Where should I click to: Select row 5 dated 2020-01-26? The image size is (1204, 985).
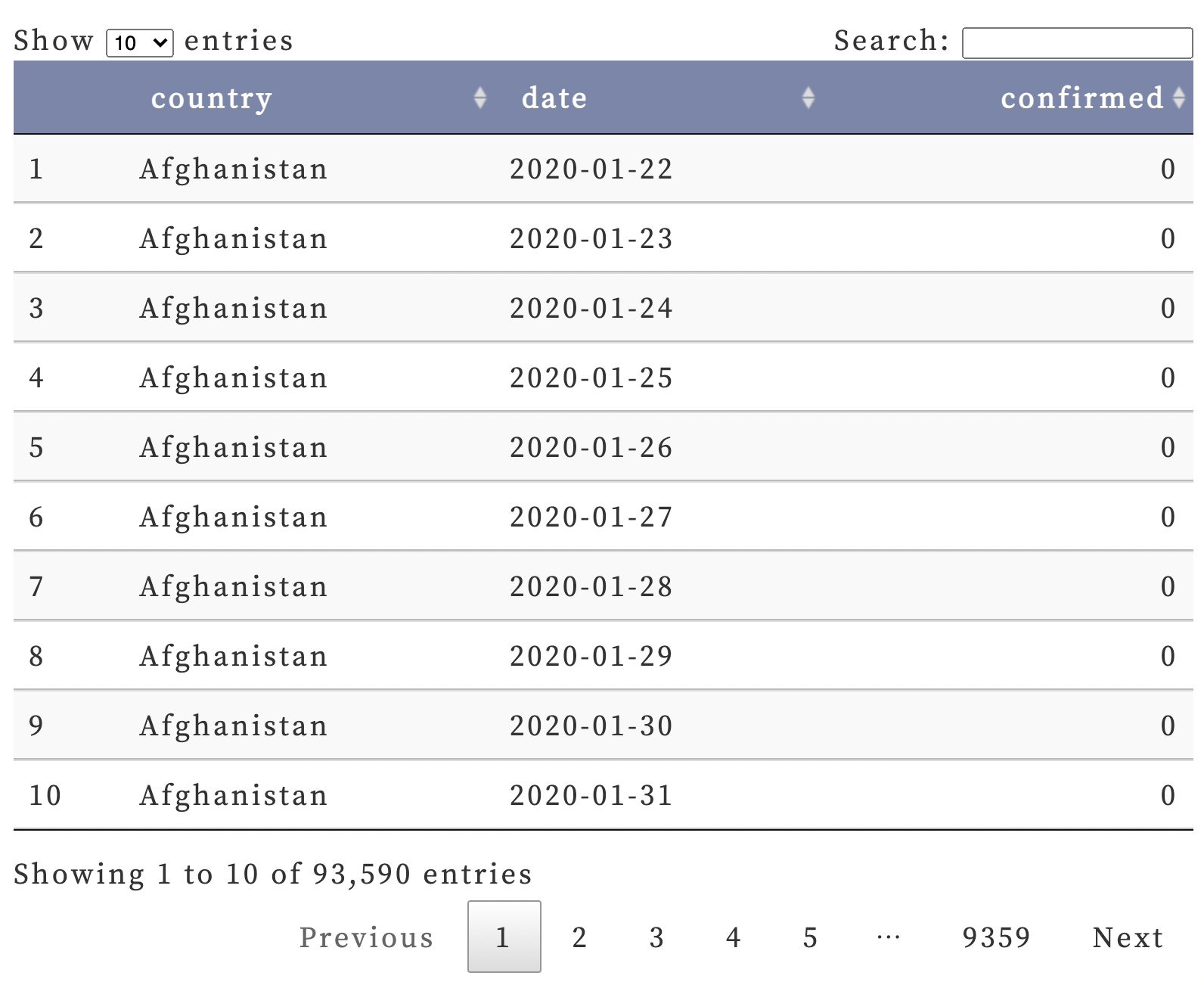[604, 447]
